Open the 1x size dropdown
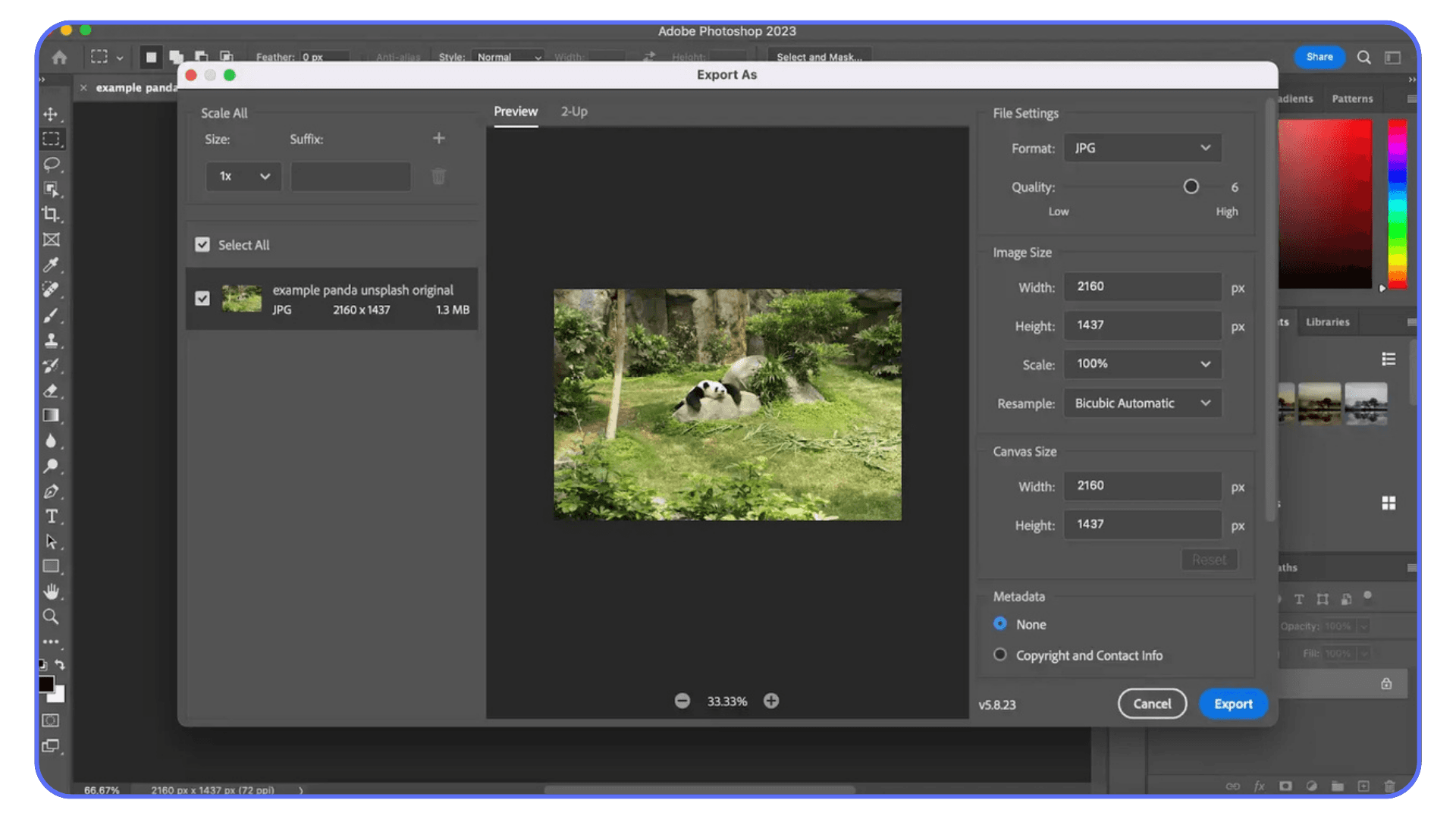The width and height of the screenshot is (1456, 819). (243, 176)
